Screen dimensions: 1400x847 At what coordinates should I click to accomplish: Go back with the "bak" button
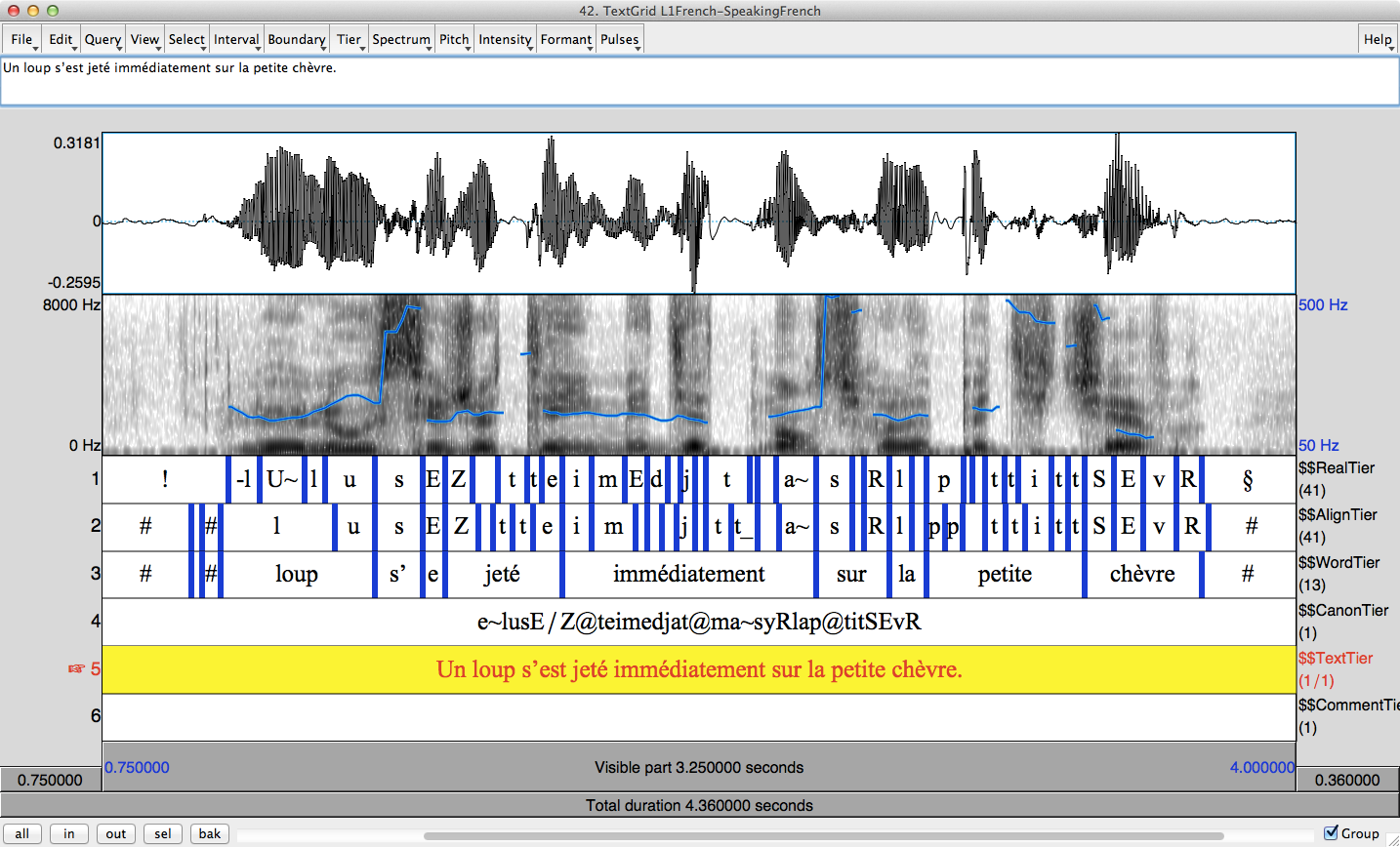(210, 833)
